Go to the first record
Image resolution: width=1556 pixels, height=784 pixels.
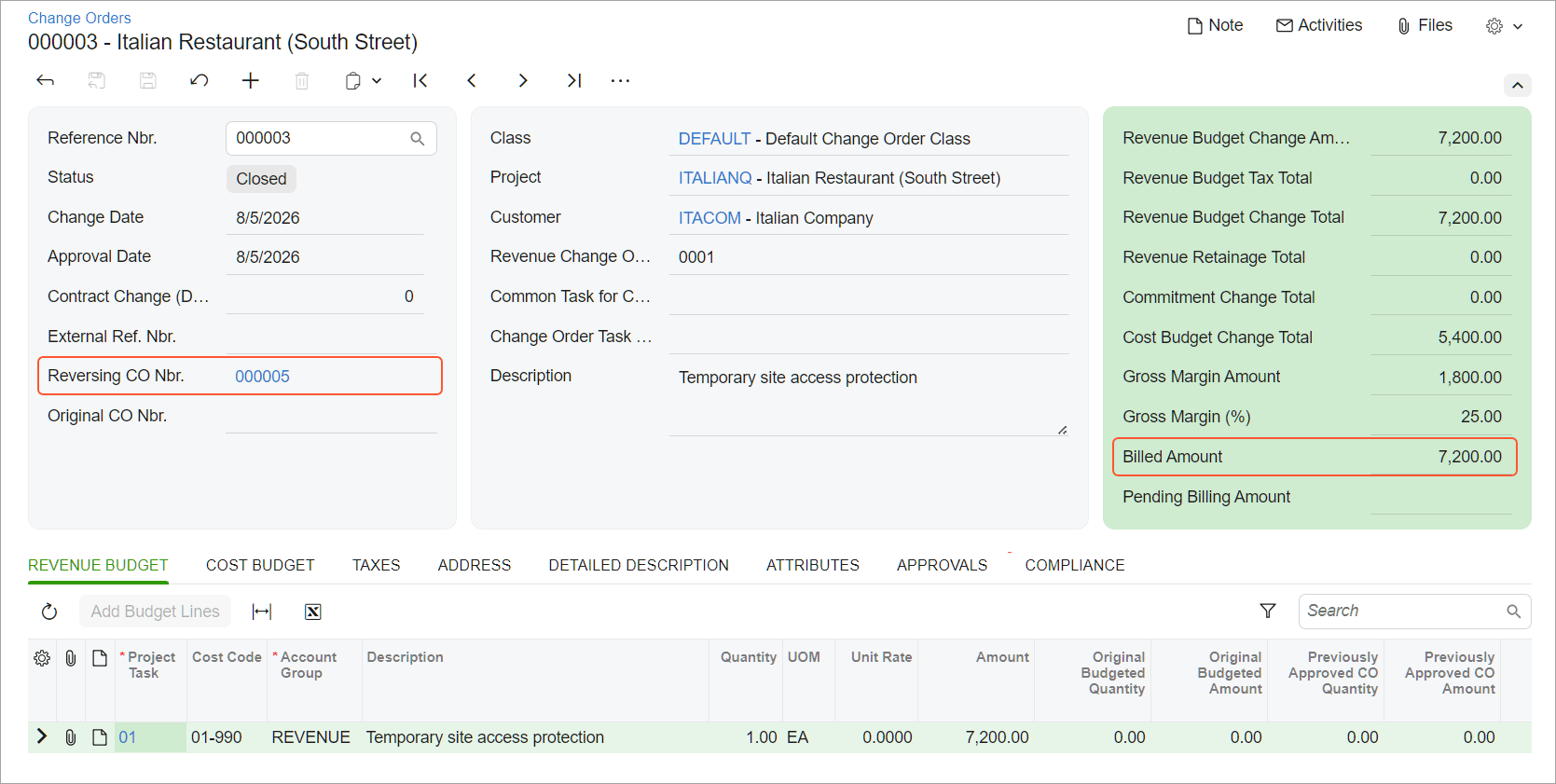point(420,81)
